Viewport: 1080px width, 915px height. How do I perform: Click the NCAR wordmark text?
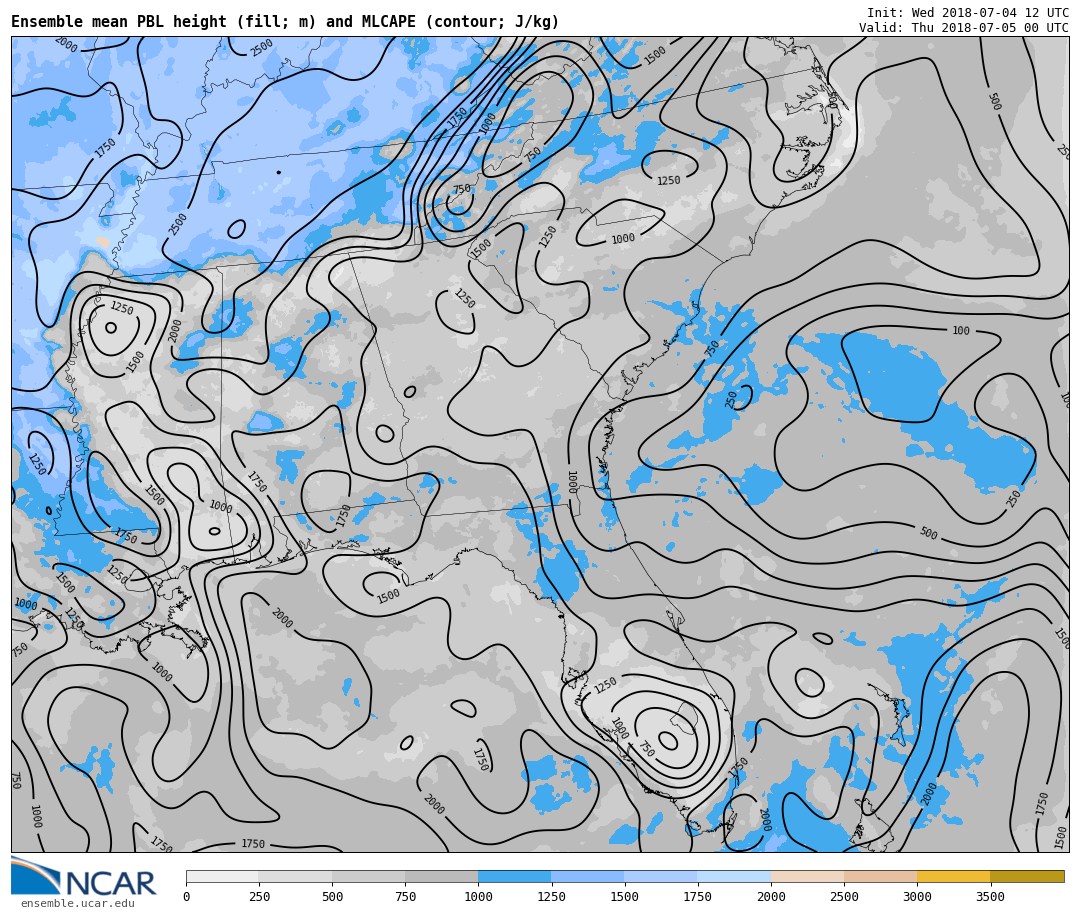pyautogui.click(x=110, y=884)
